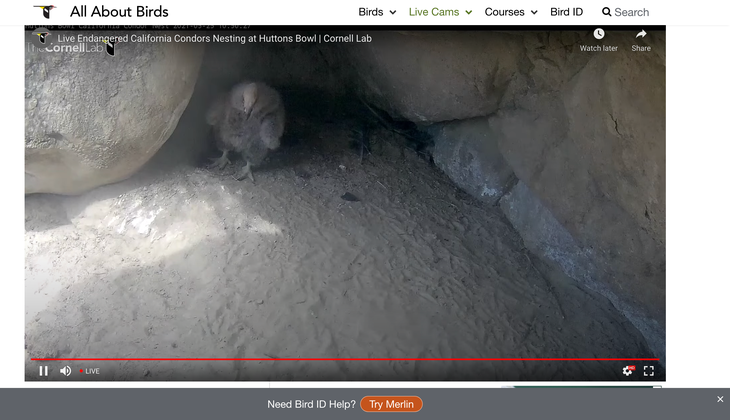The height and width of the screenshot is (420, 730).
Task: Click the red video progress bar
Action: tap(345, 359)
